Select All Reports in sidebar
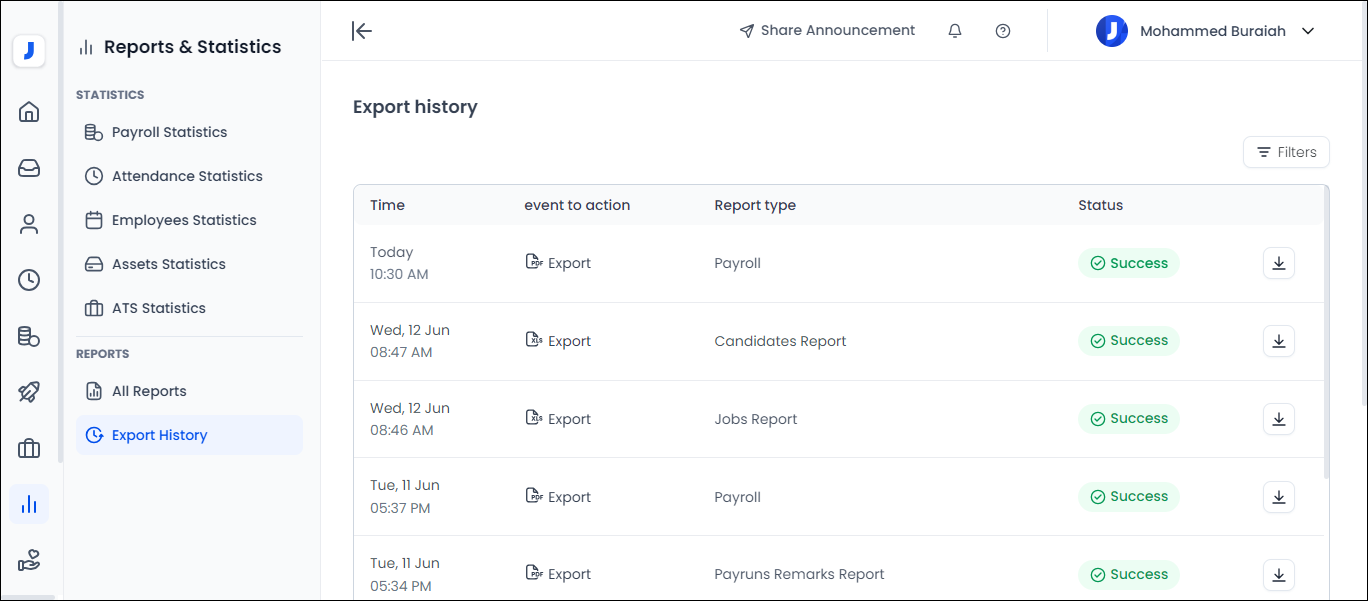The image size is (1368, 601). click(149, 391)
